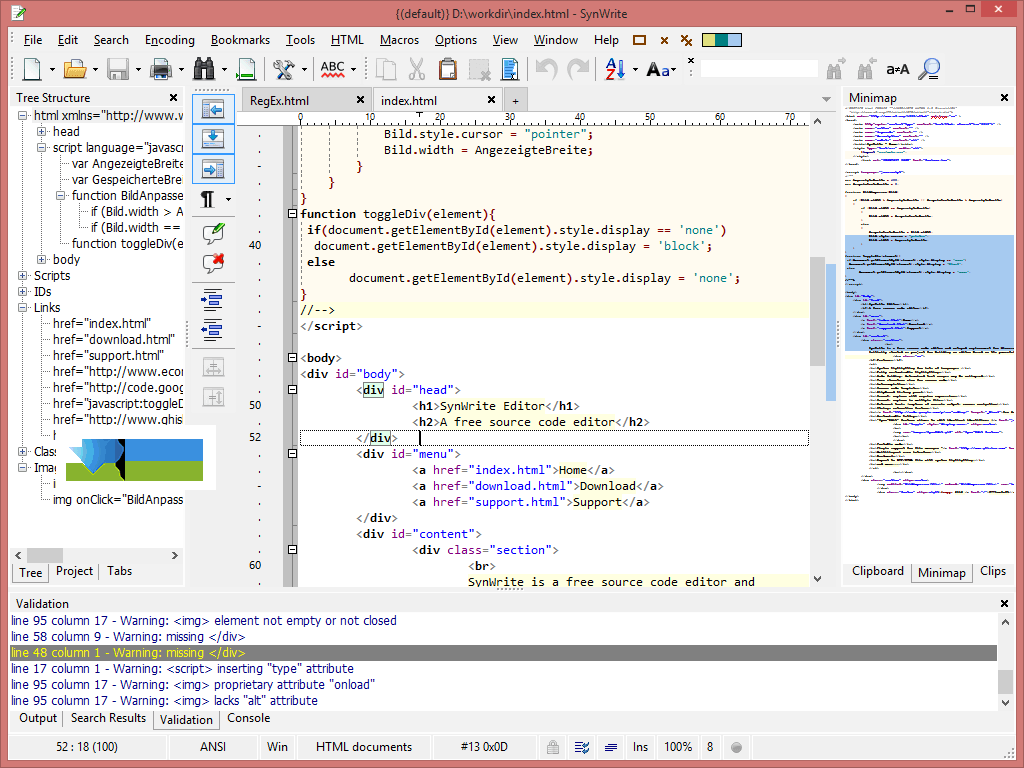This screenshot has width=1024, height=768.
Task: Close the Validation panel
Action: point(1004,603)
